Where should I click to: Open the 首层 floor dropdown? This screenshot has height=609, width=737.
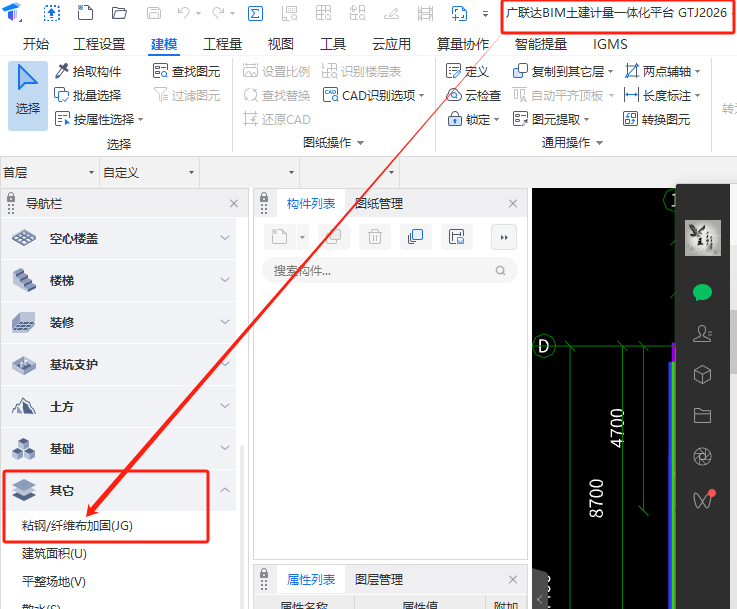click(49, 172)
